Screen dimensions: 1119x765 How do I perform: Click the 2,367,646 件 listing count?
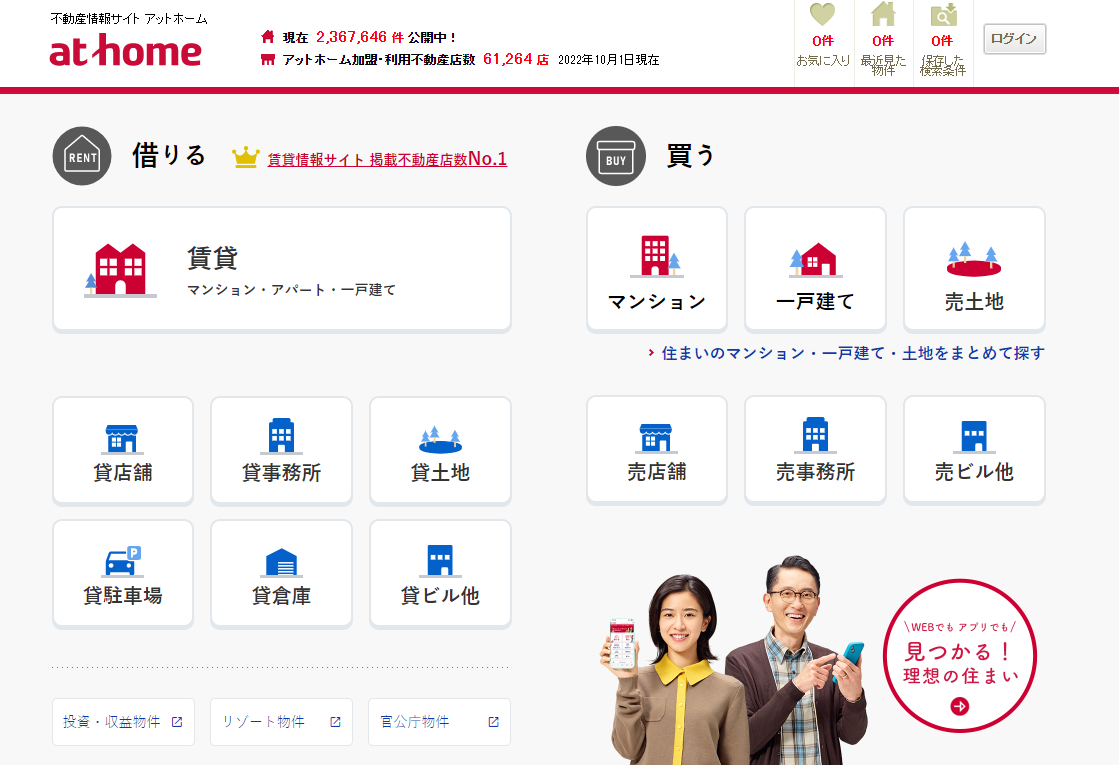point(359,37)
